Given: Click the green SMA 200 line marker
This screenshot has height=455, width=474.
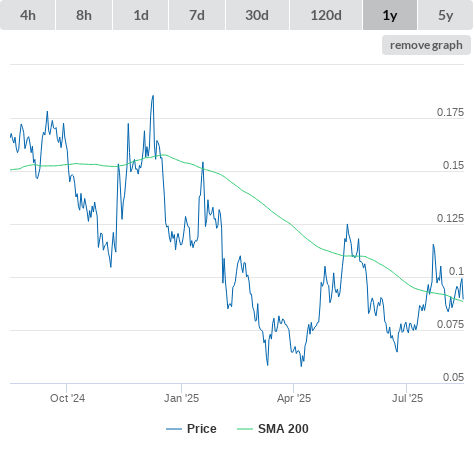Looking at the screenshot, I should 245,429.
